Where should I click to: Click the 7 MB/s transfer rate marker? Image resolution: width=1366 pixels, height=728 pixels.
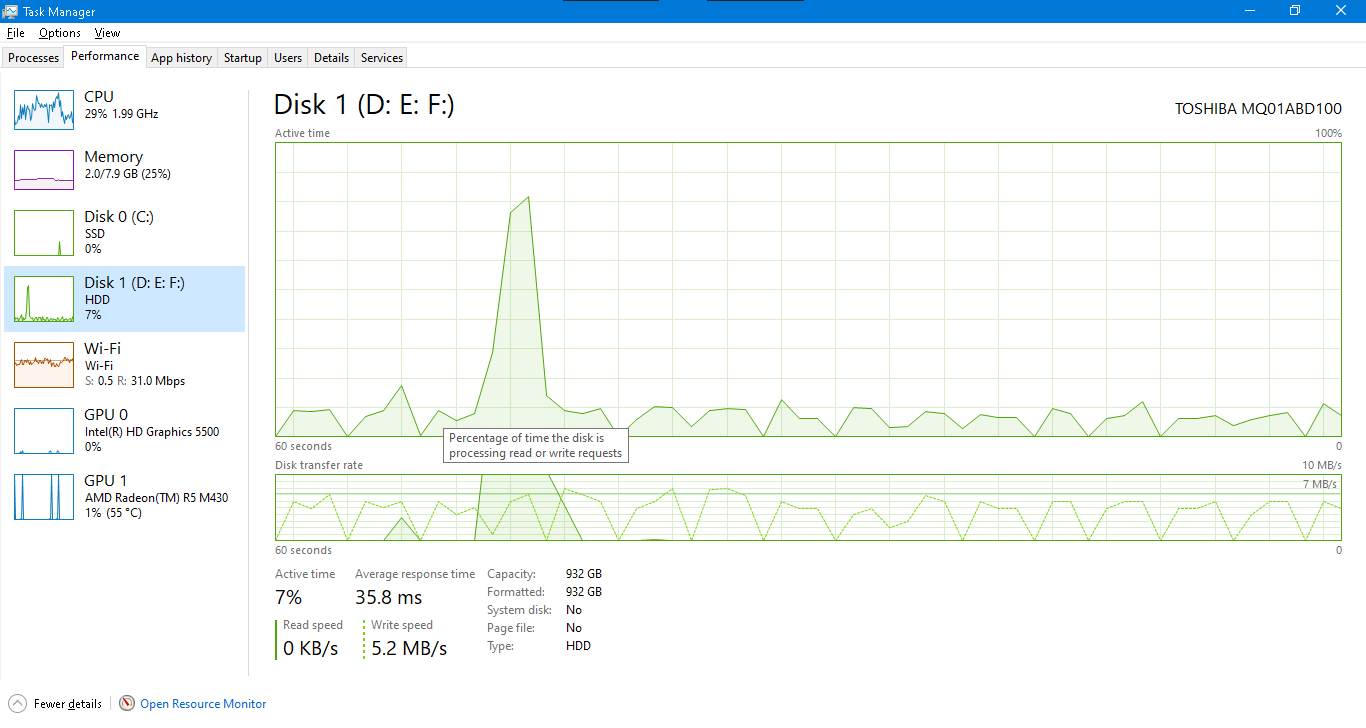click(1320, 484)
